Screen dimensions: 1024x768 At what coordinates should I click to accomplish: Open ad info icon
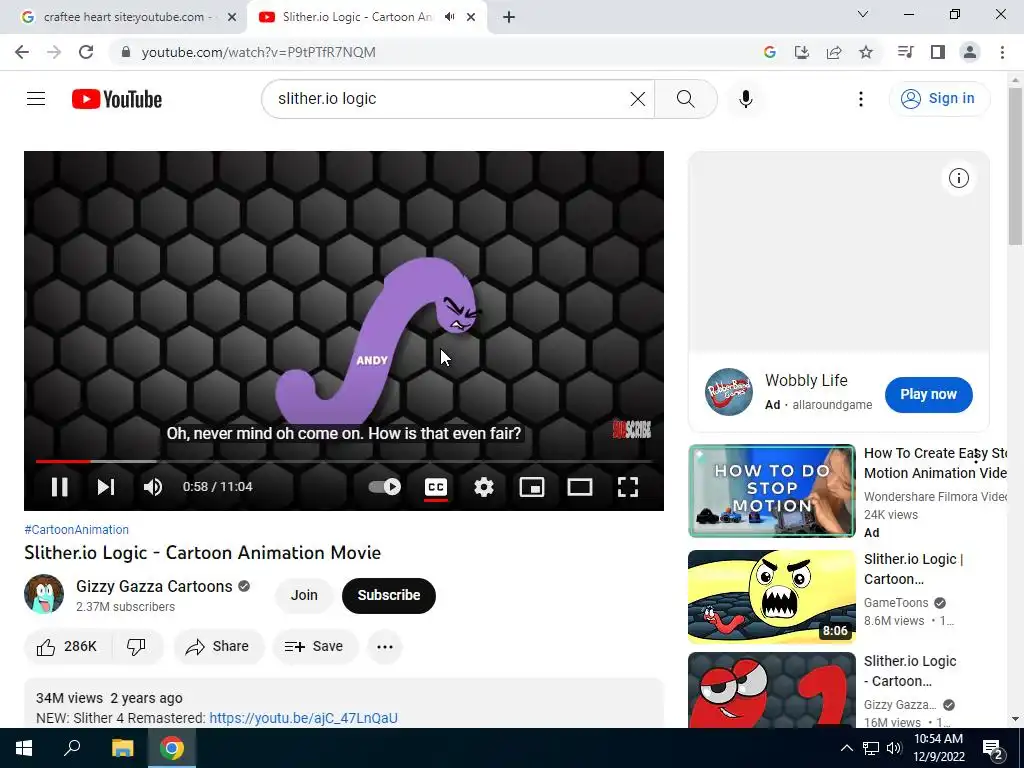[958, 178]
